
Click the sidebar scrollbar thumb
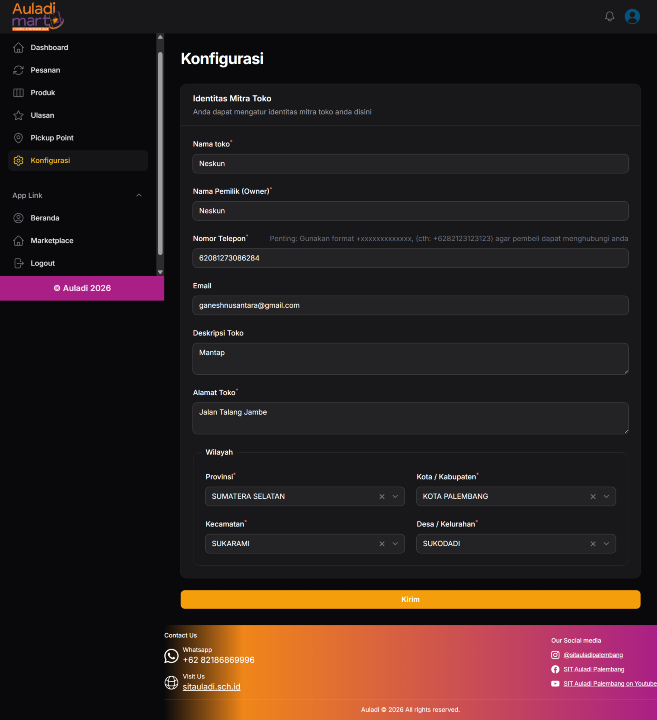point(160,153)
